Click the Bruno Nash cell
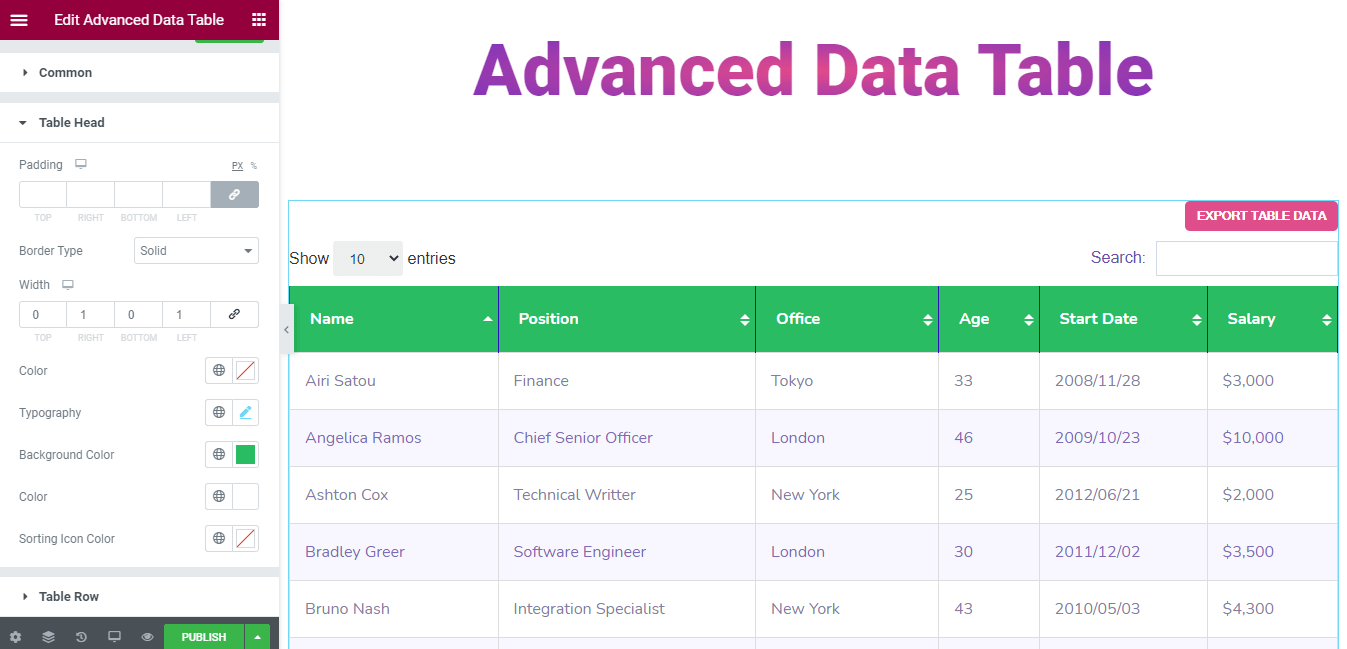The width and height of the screenshot is (1347, 649). click(393, 609)
